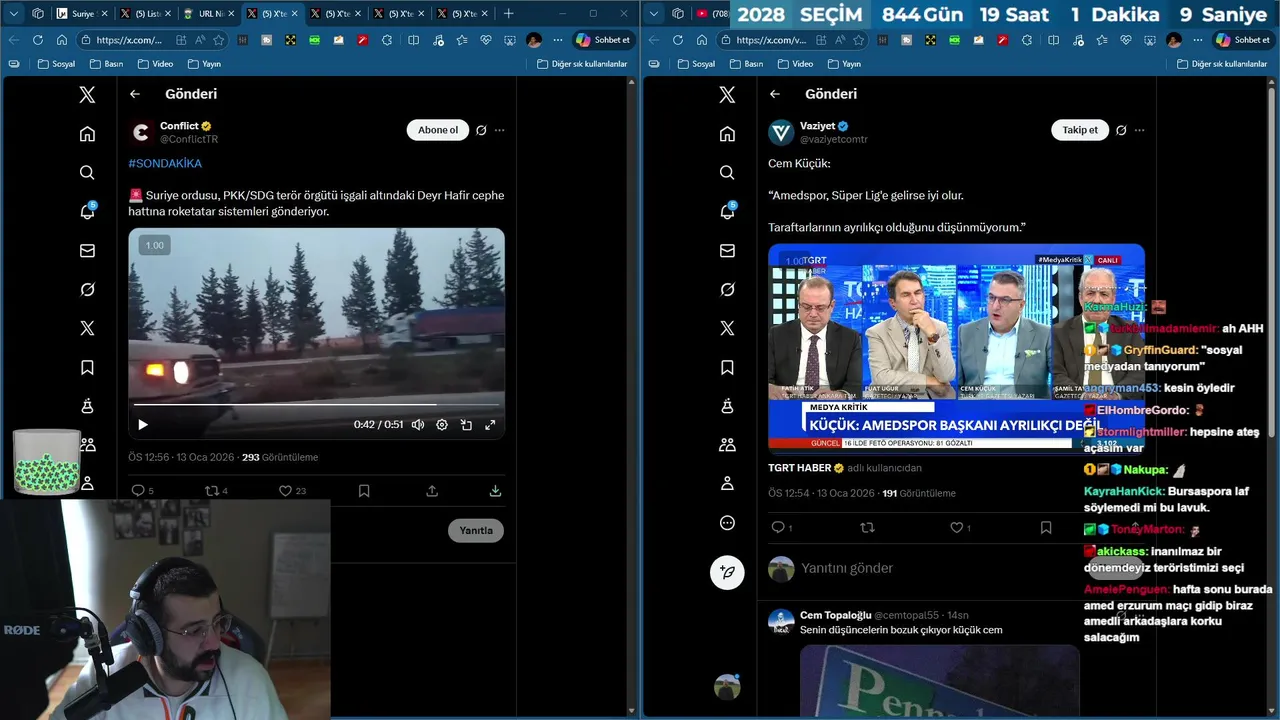Repost the Vaziyet post
Screen dimensions: 1280x720
(867, 527)
